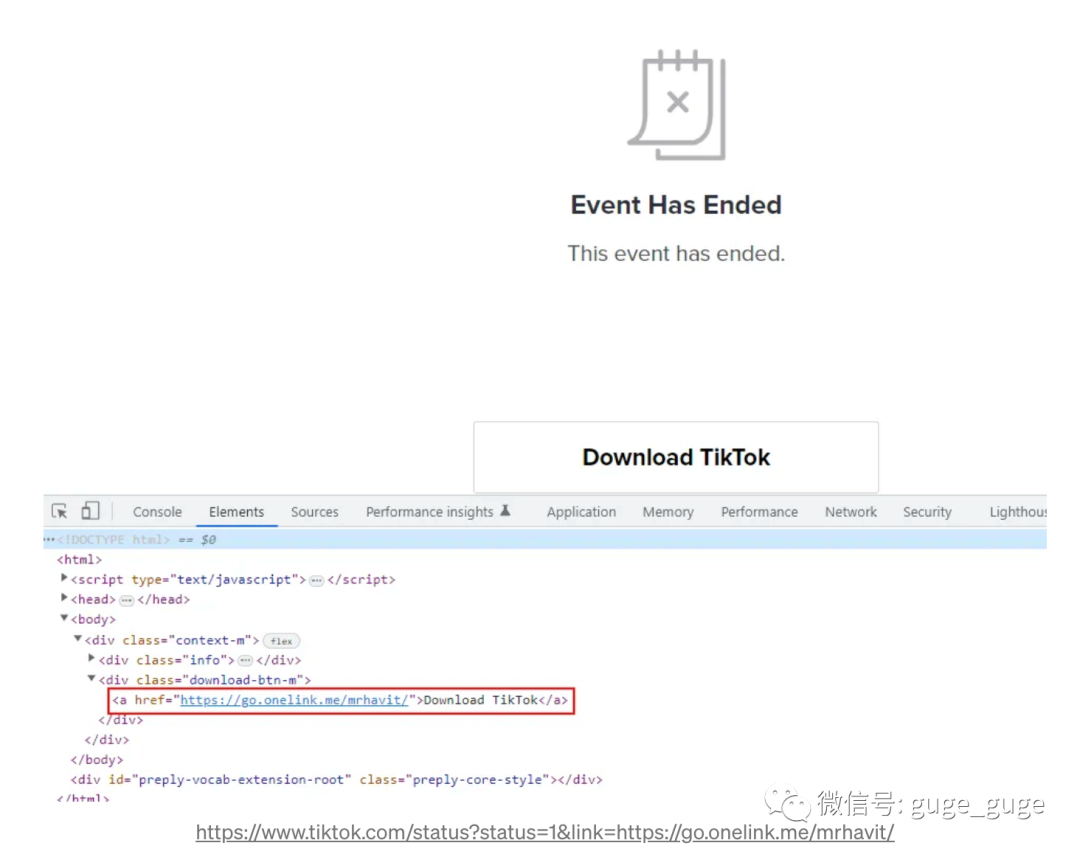This screenshot has width=1080, height=854.
Task: Collapse the body element node
Action: (64, 618)
